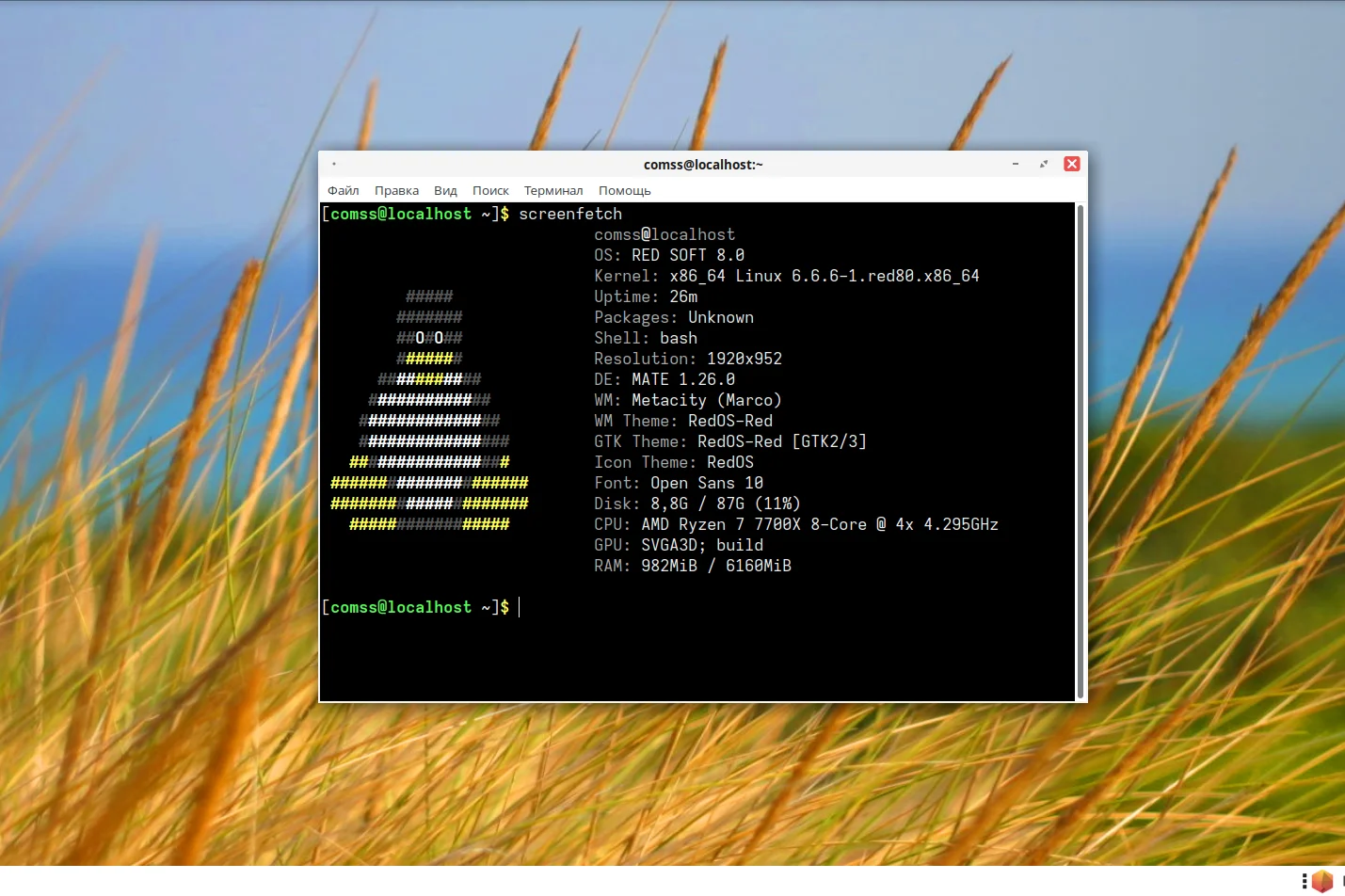Click the blinking cursor at the shell prompt

[519, 607]
